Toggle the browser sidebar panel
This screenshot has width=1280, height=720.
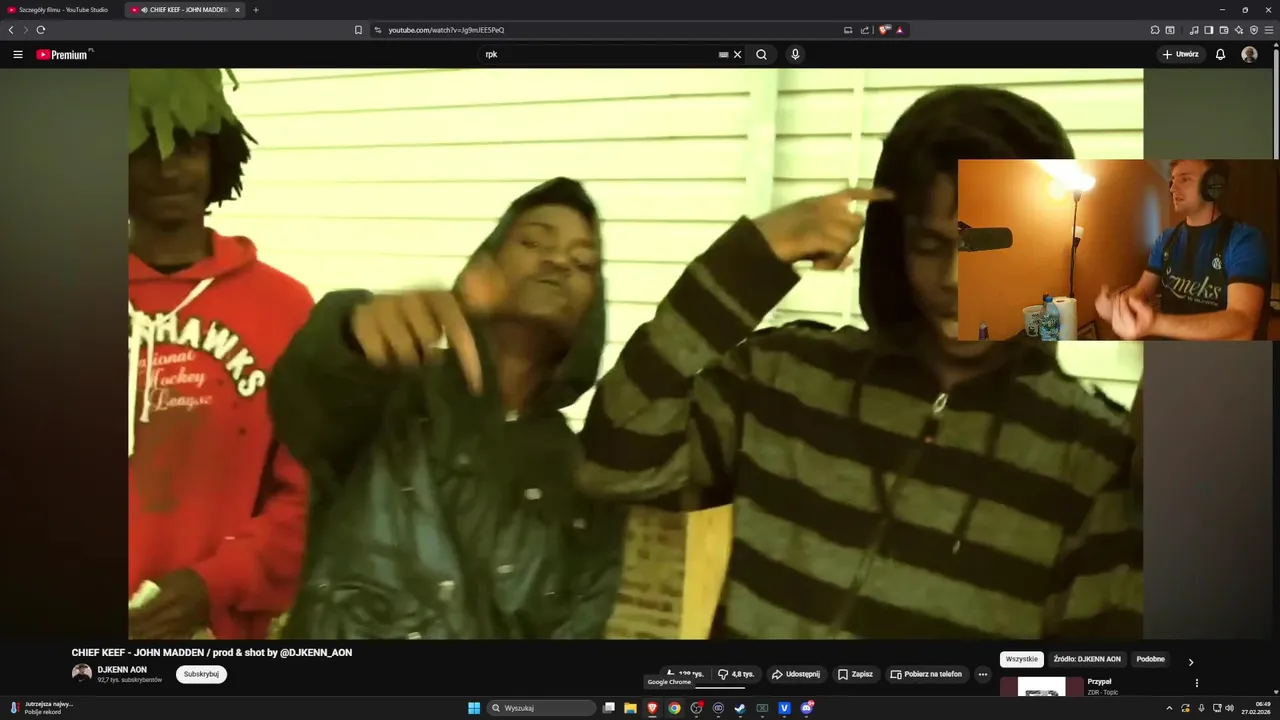(x=1209, y=30)
